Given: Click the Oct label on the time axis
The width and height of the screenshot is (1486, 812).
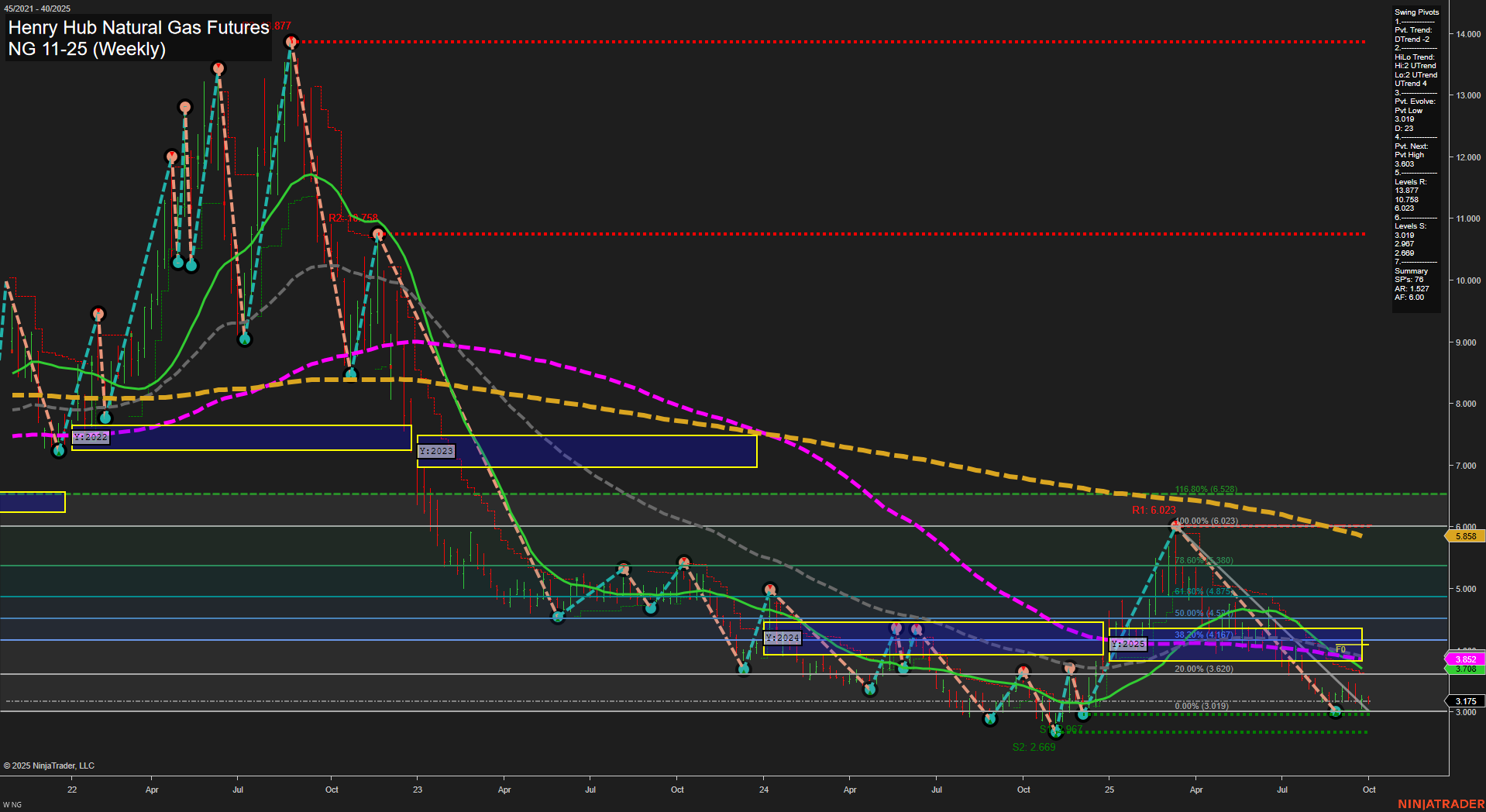Looking at the screenshot, I should pos(1369,790).
